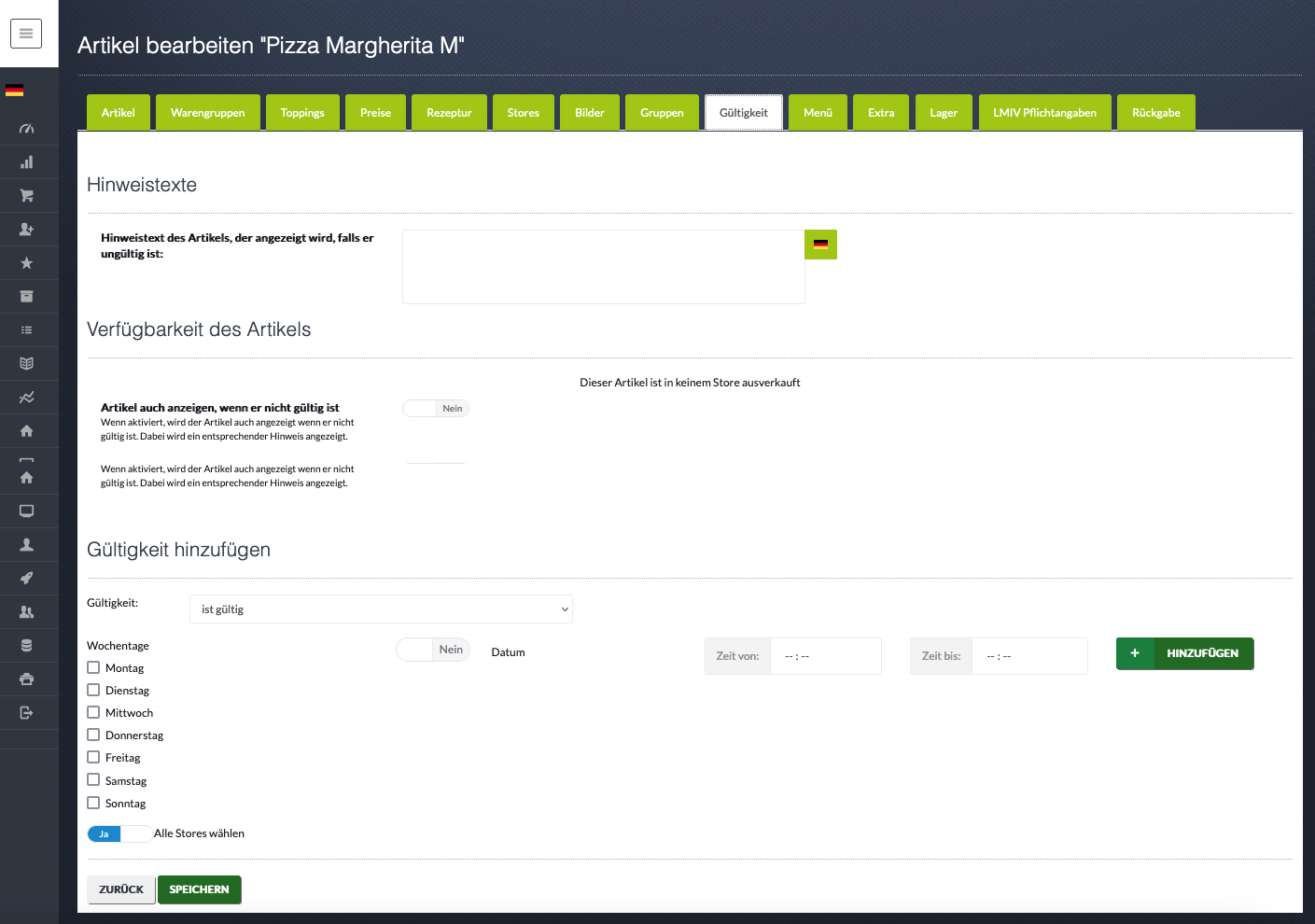Tick the Donnerstag checkbox
Image resolution: width=1315 pixels, height=924 pixels.
pos(93,735)
